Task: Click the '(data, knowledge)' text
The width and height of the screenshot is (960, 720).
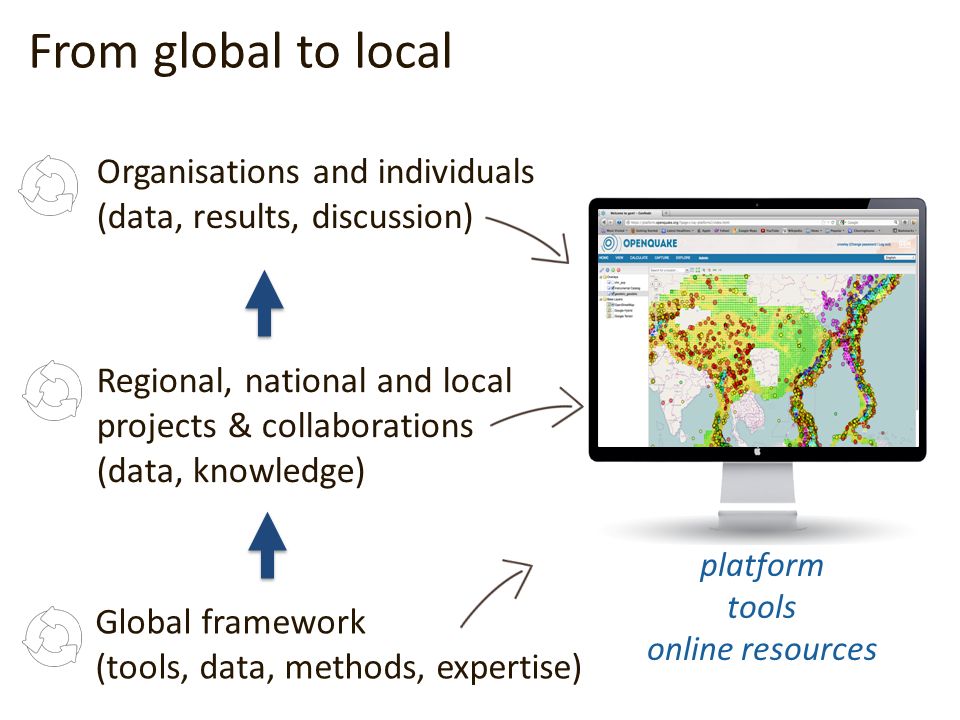Action: pyautogui.click(x=231, y=471)
